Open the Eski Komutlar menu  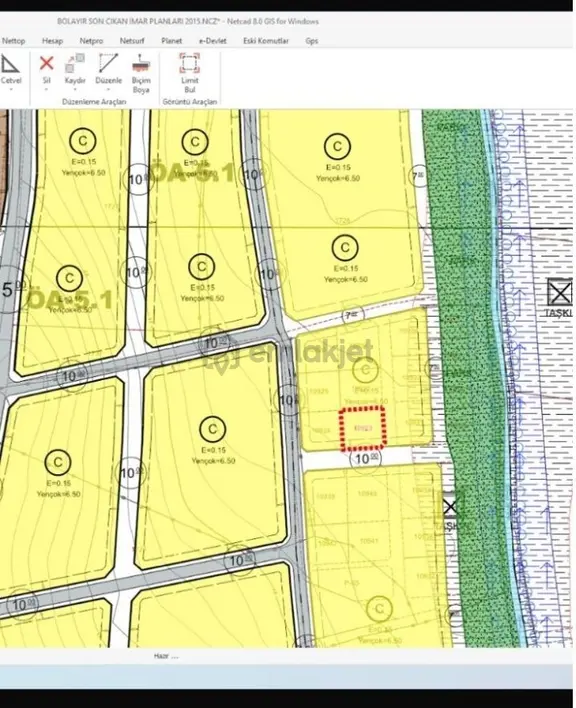pyautogui.click(x=266, y=41)
